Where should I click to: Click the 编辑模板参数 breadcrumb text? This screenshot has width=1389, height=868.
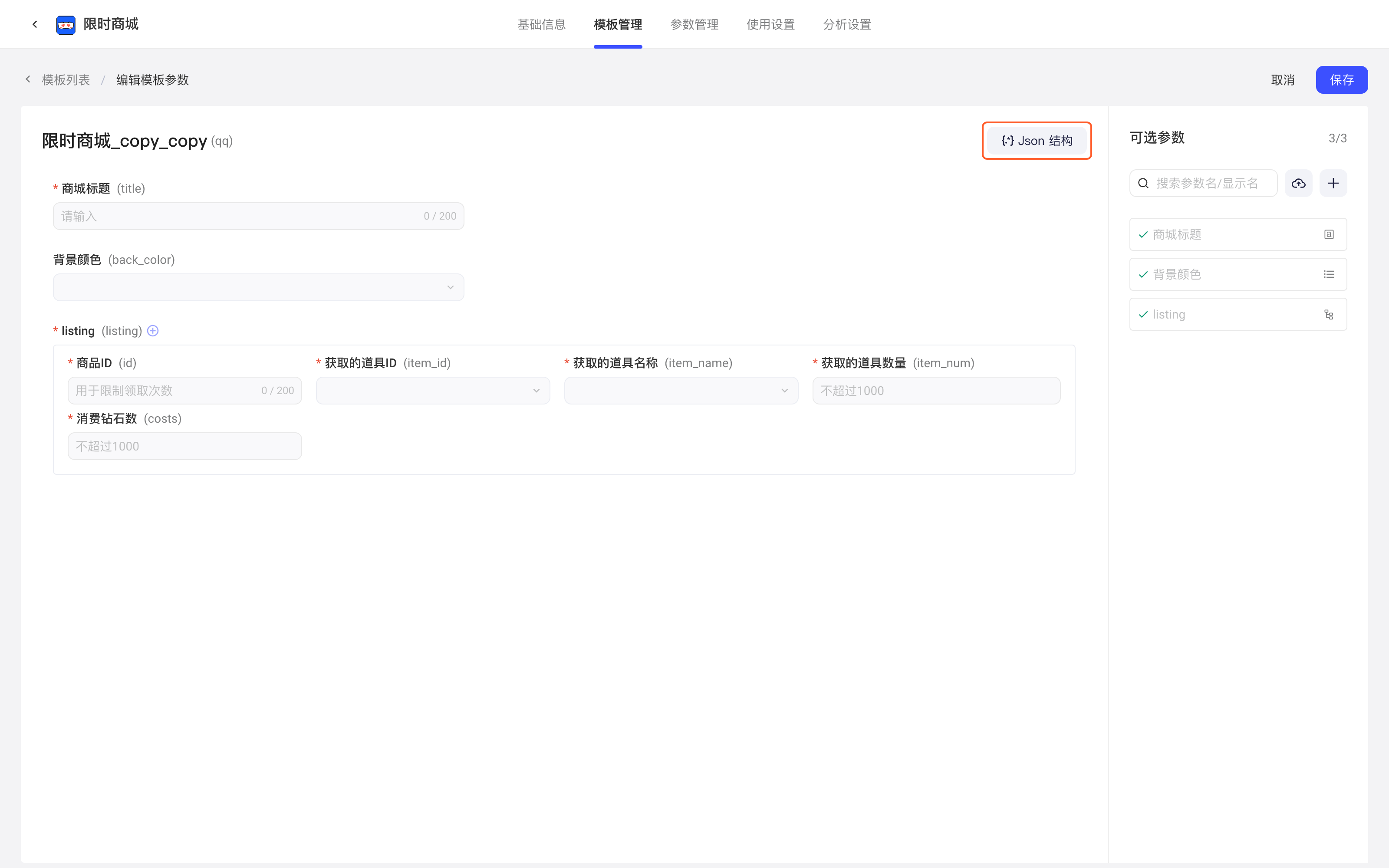click(x=152, y=80)
